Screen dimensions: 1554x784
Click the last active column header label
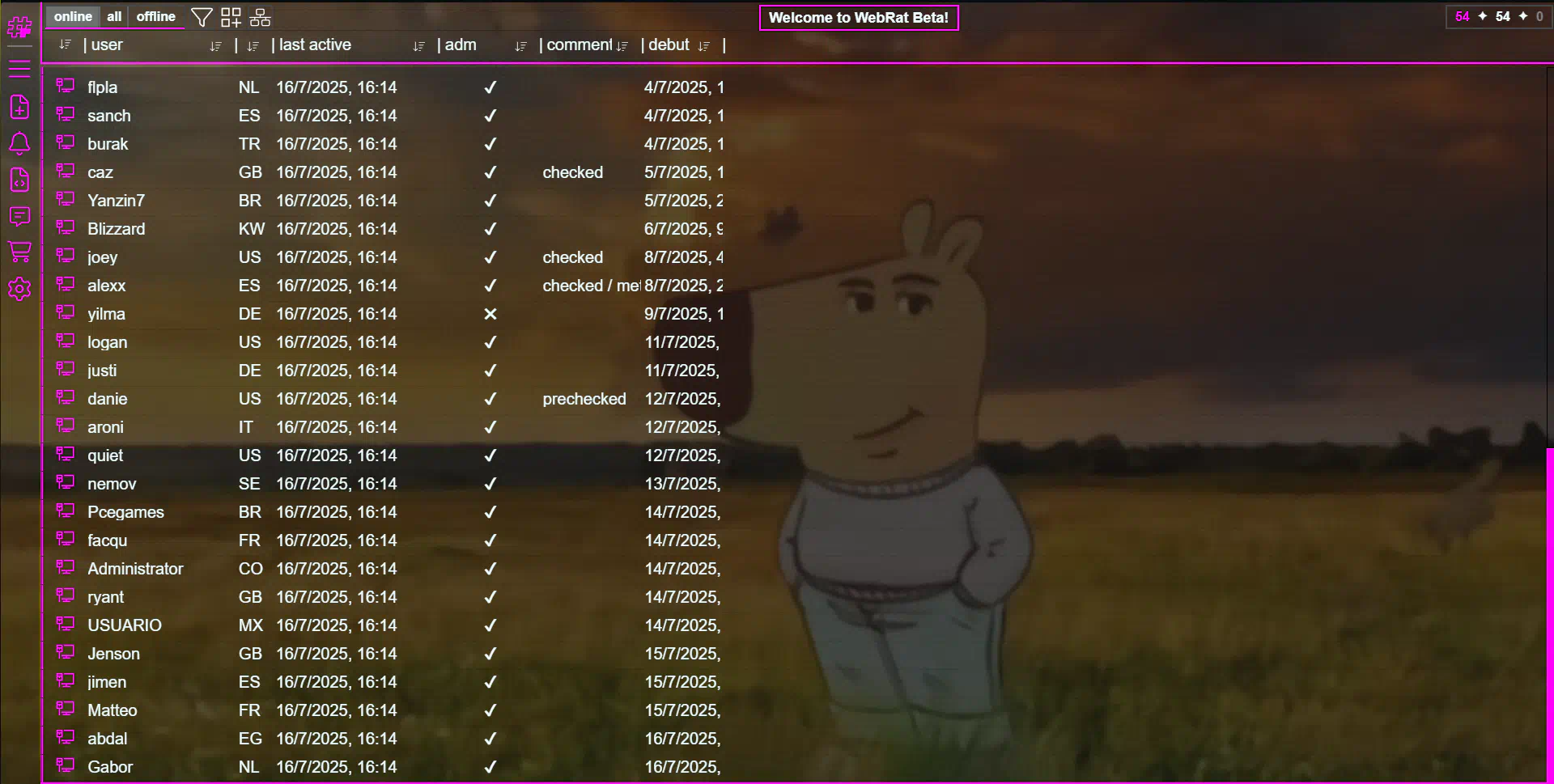click(315, 45)
